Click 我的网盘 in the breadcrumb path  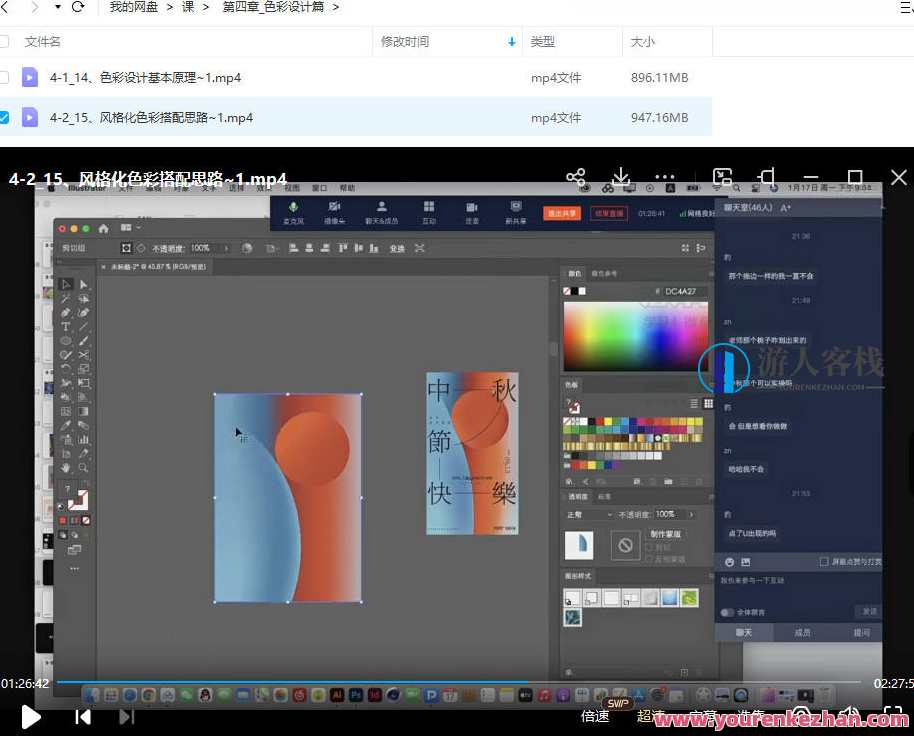(x=134, y=7)
